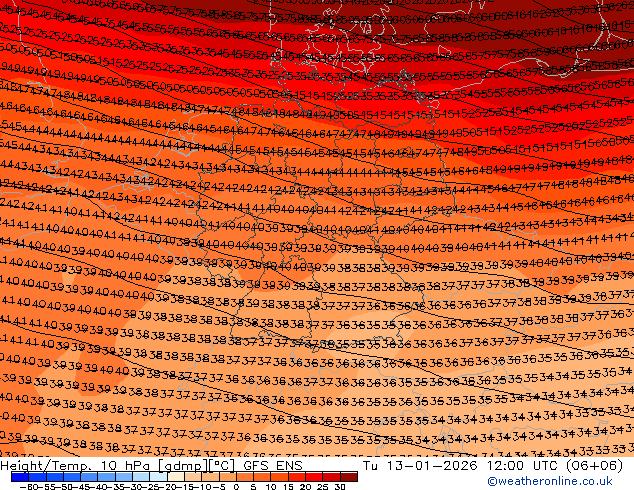This screenshot has height=490, width=634.
Task: Pick the legend swatch between 0 and 5
Action: [245, 477]
